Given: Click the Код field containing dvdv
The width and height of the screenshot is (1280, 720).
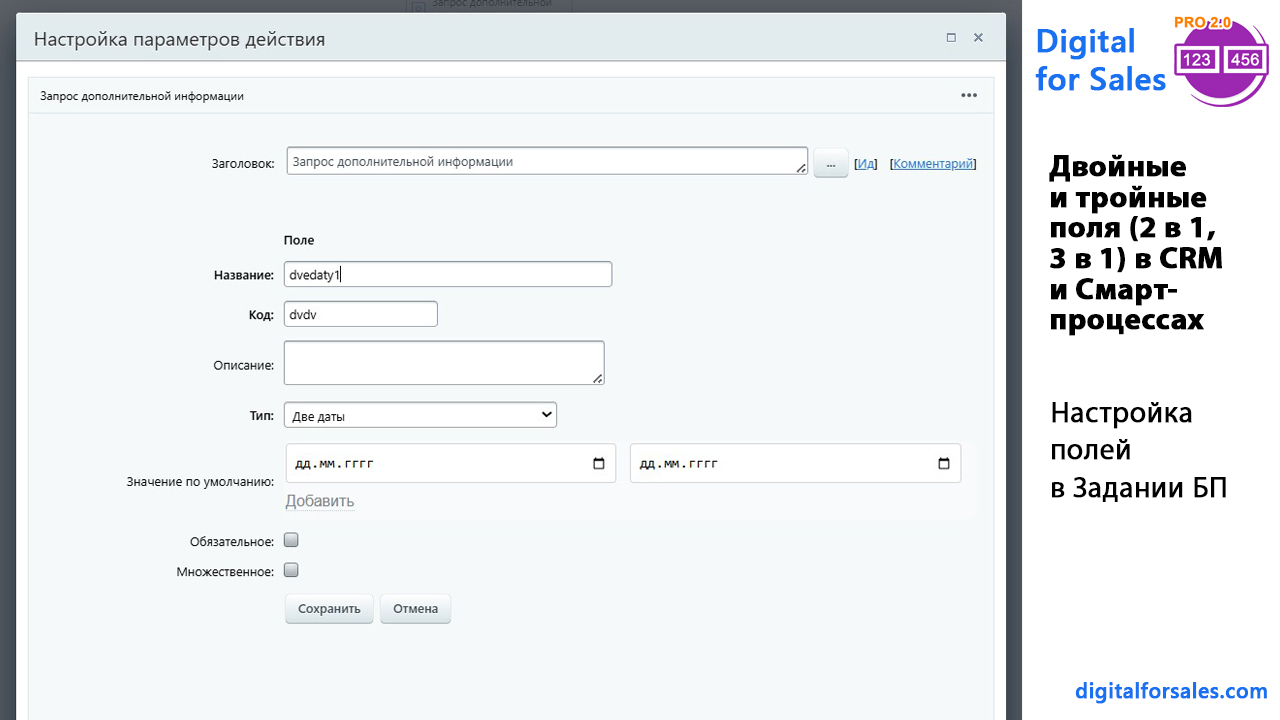Looking at the screenshot, I should tap(360, 314).
